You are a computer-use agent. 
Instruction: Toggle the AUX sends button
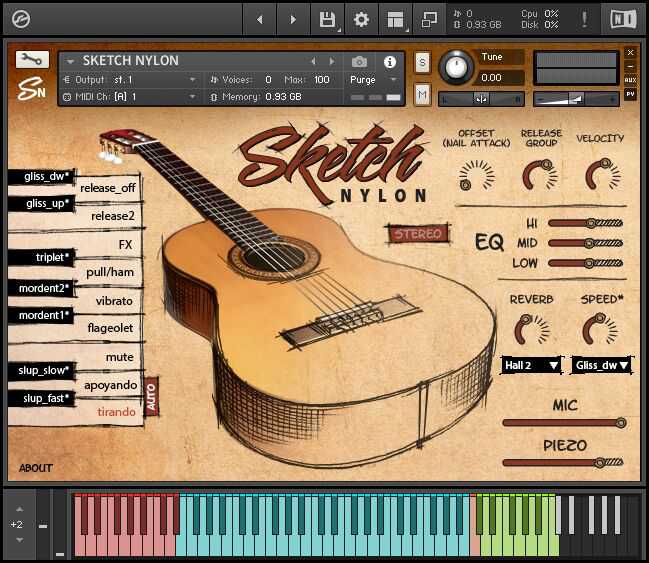pyautogui.click(x=630, y=80)
